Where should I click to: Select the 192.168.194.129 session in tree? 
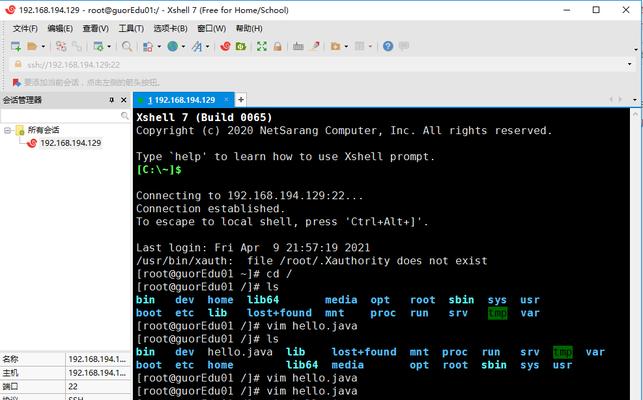click(71, 143)
